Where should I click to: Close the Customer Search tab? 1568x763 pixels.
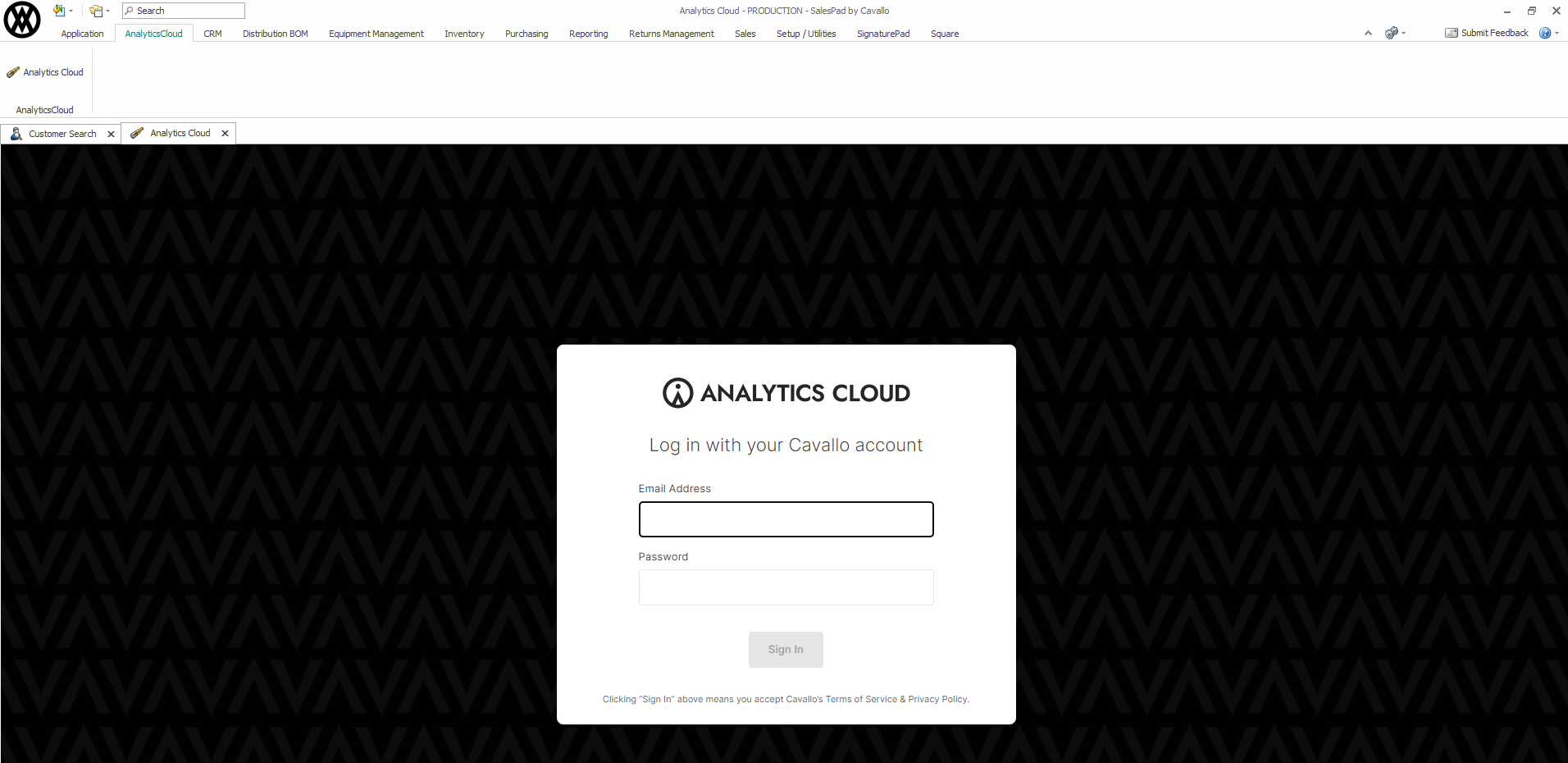coord(111,134)
